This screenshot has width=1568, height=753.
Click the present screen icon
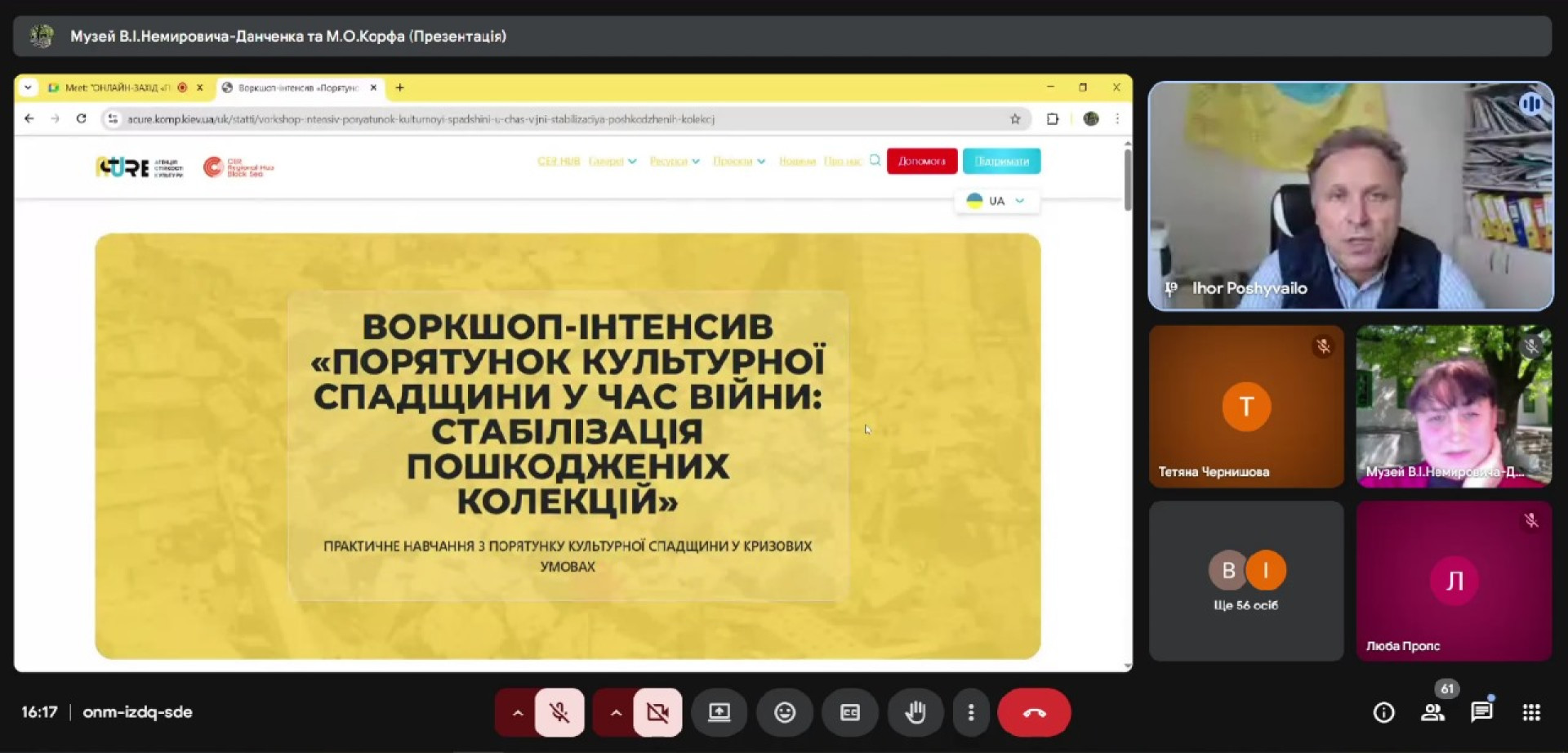pos(719,713)
